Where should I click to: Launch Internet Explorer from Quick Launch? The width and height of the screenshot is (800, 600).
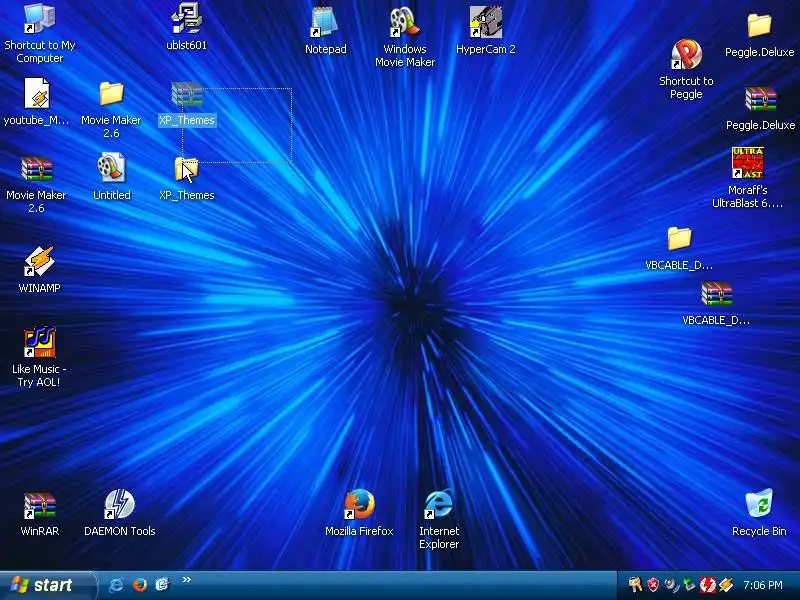(116, 585)
